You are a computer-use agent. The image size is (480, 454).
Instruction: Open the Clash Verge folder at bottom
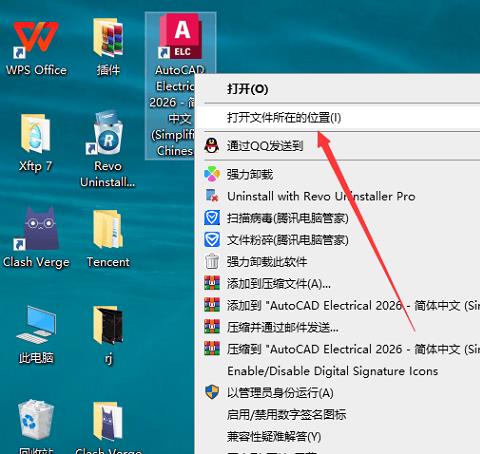pos(108,421)
